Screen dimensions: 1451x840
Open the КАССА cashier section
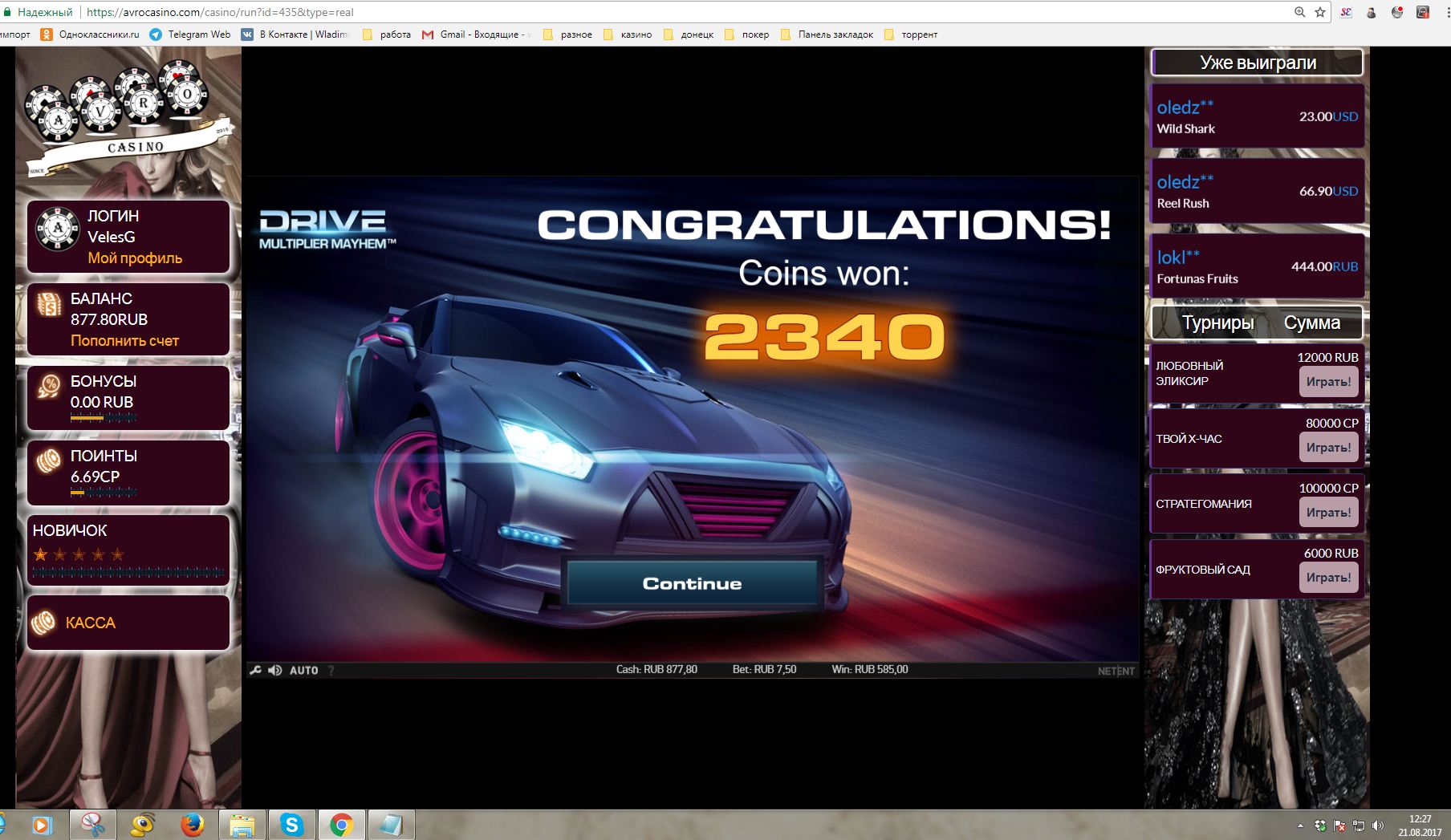pos(90,623)
